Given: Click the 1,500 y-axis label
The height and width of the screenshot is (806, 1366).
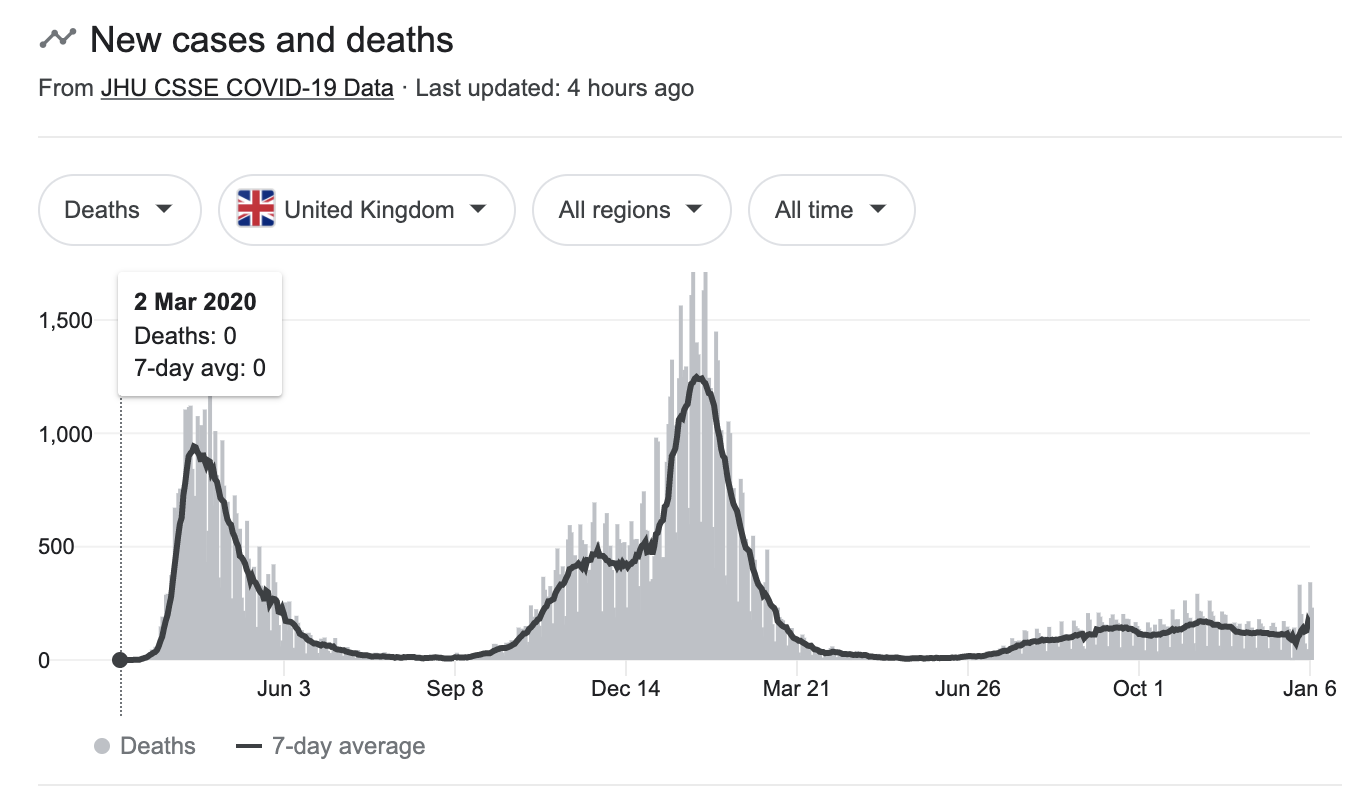Looking at the screenshot, I should 67,321.
